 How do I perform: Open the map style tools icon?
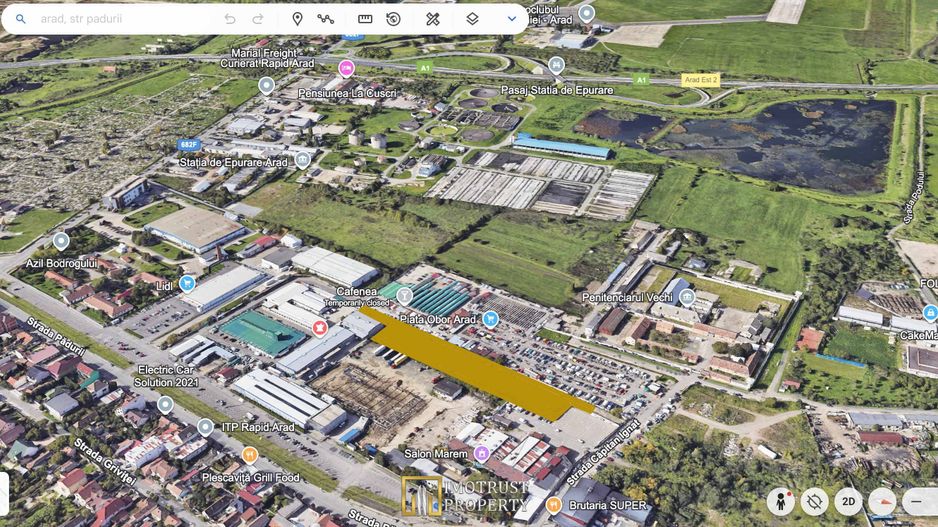point(432,19)
